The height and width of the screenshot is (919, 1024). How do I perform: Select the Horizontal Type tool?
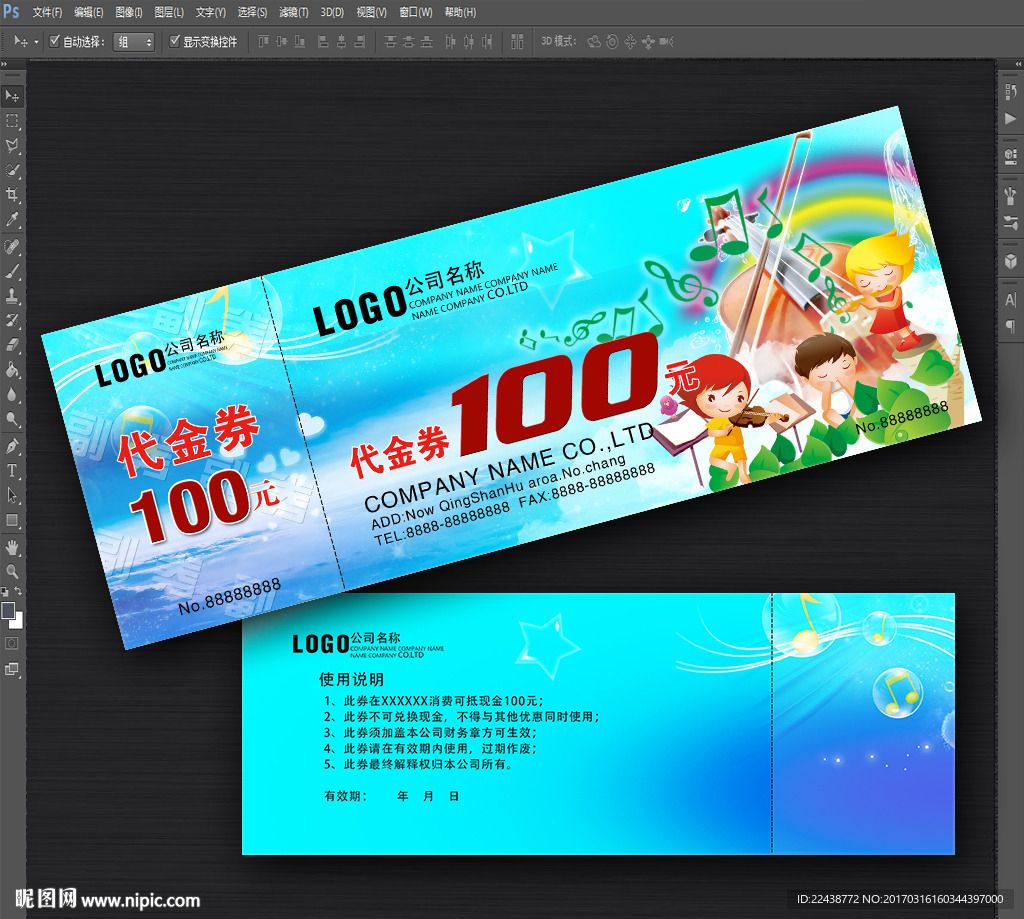(12, 470)
